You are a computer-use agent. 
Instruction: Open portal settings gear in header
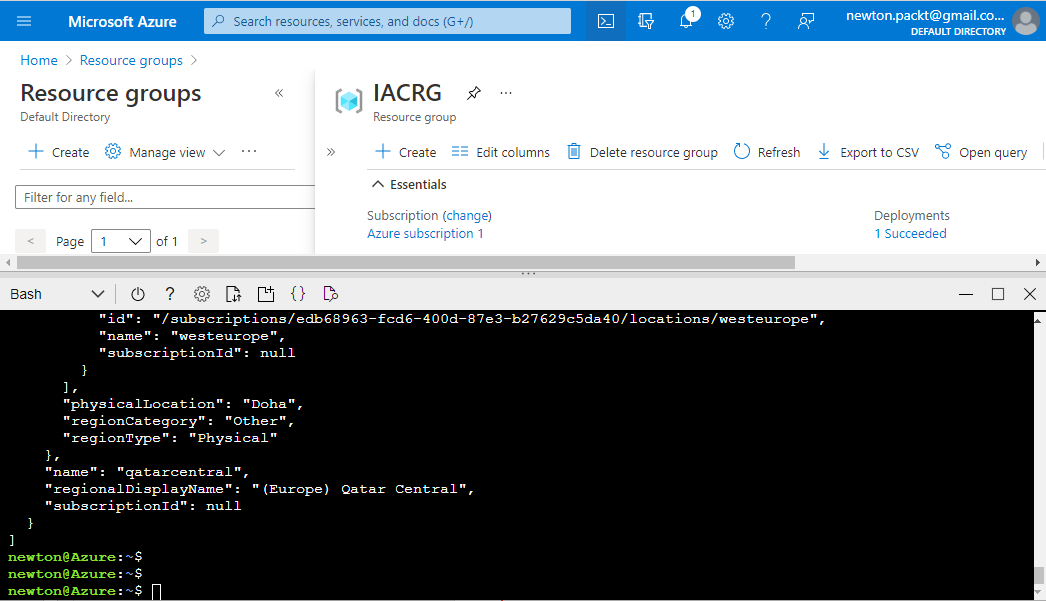726,21
